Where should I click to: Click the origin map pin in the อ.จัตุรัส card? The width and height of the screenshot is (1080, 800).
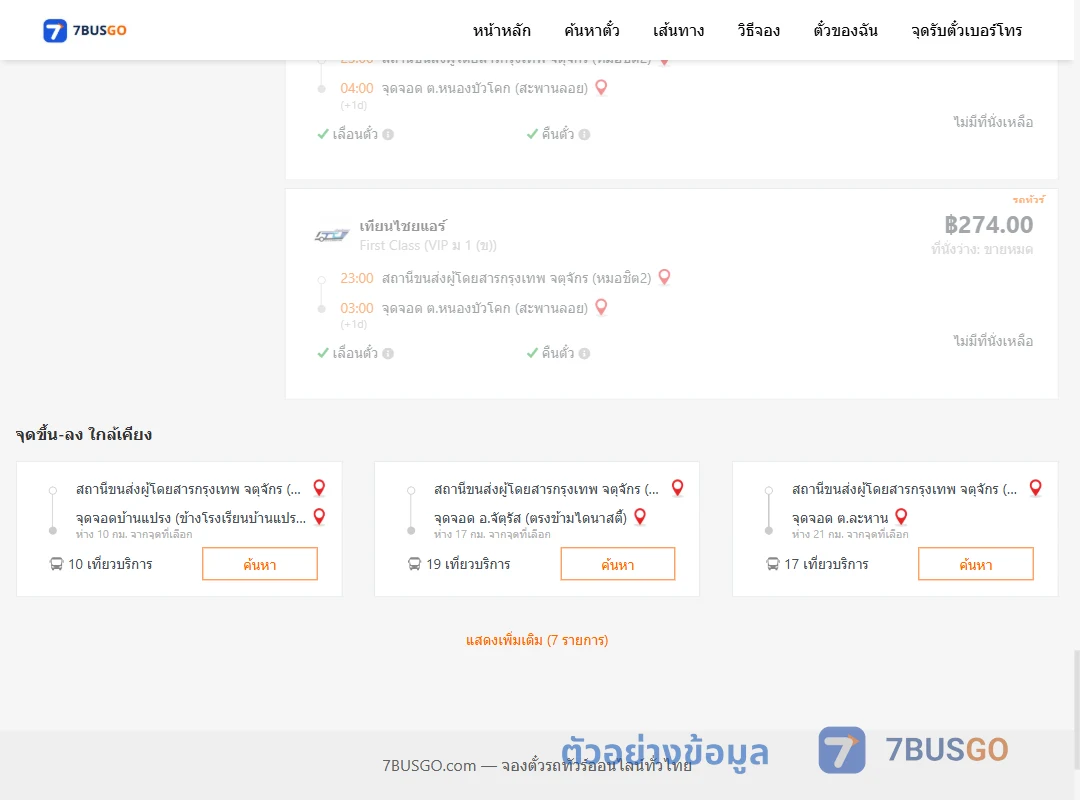(x=678, y=488)
